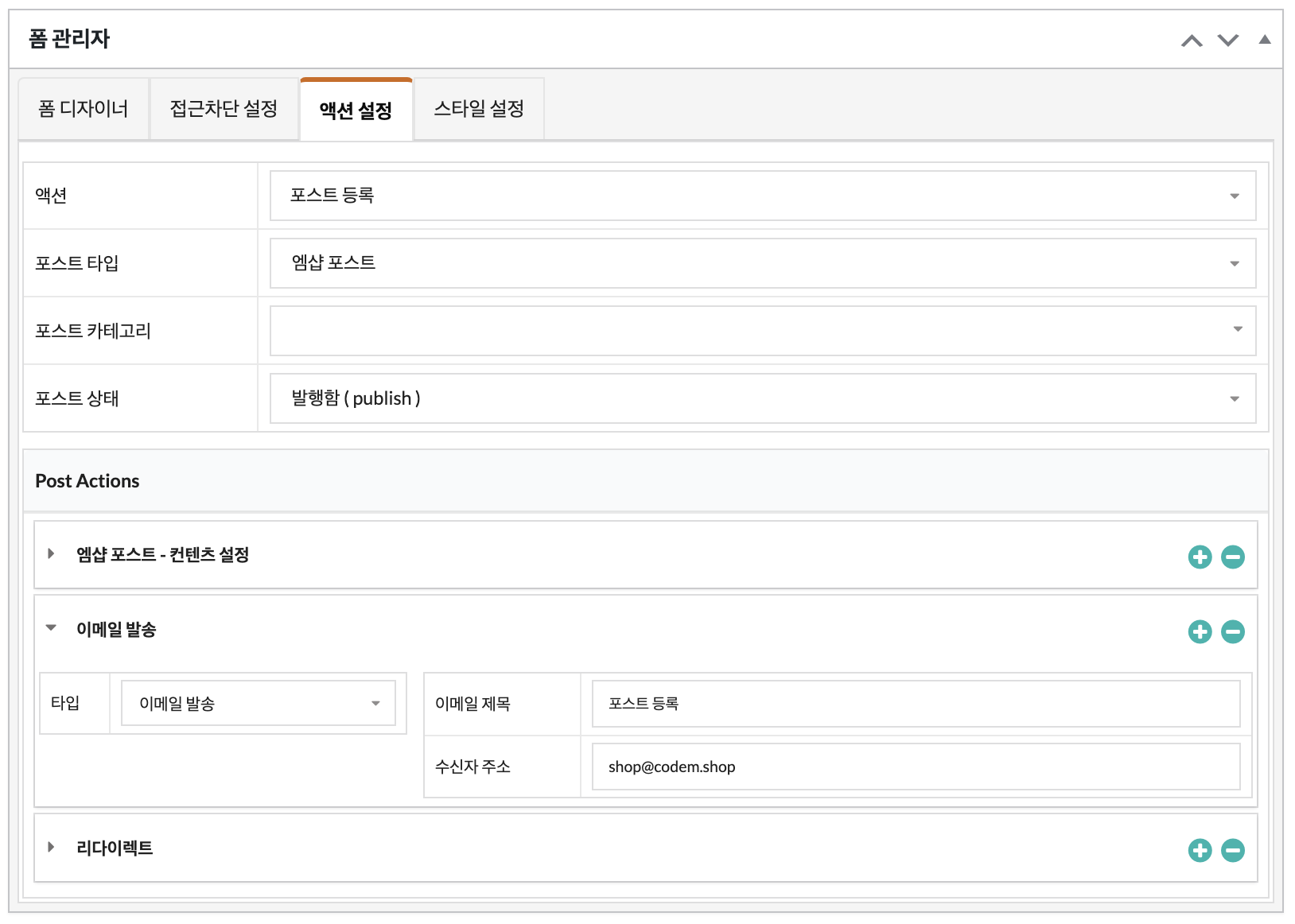Image resolution: width=1295 pixels, height=924 pixels.
Task: Click the minus icon on 엠샵 포스트 - 컨텐츠 설정 row
Action: point(1233,557)
